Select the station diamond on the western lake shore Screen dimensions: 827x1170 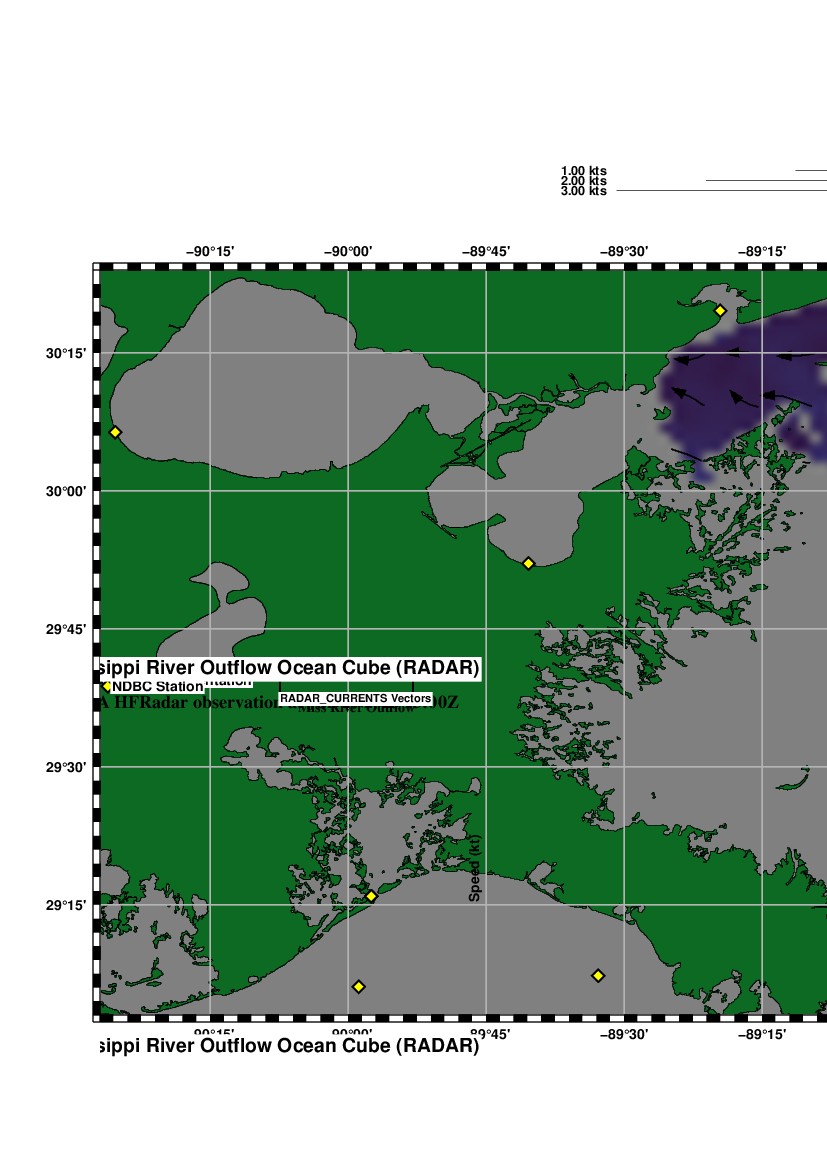[x=115, y=432]
